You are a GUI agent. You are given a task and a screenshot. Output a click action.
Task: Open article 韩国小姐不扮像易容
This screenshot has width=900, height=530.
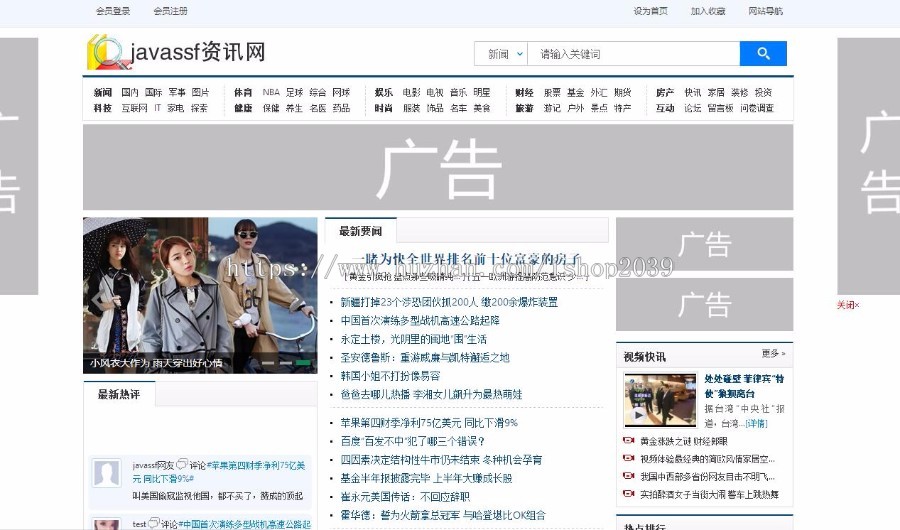(x=390, y=376)
